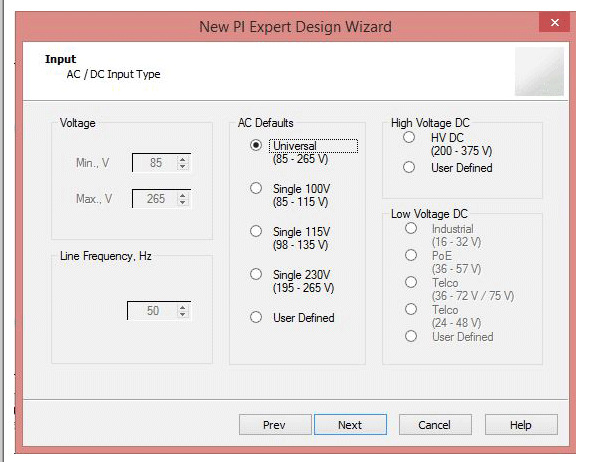Select User Defined under High Voltage DC
594x462 pixels.
(409, 167)
